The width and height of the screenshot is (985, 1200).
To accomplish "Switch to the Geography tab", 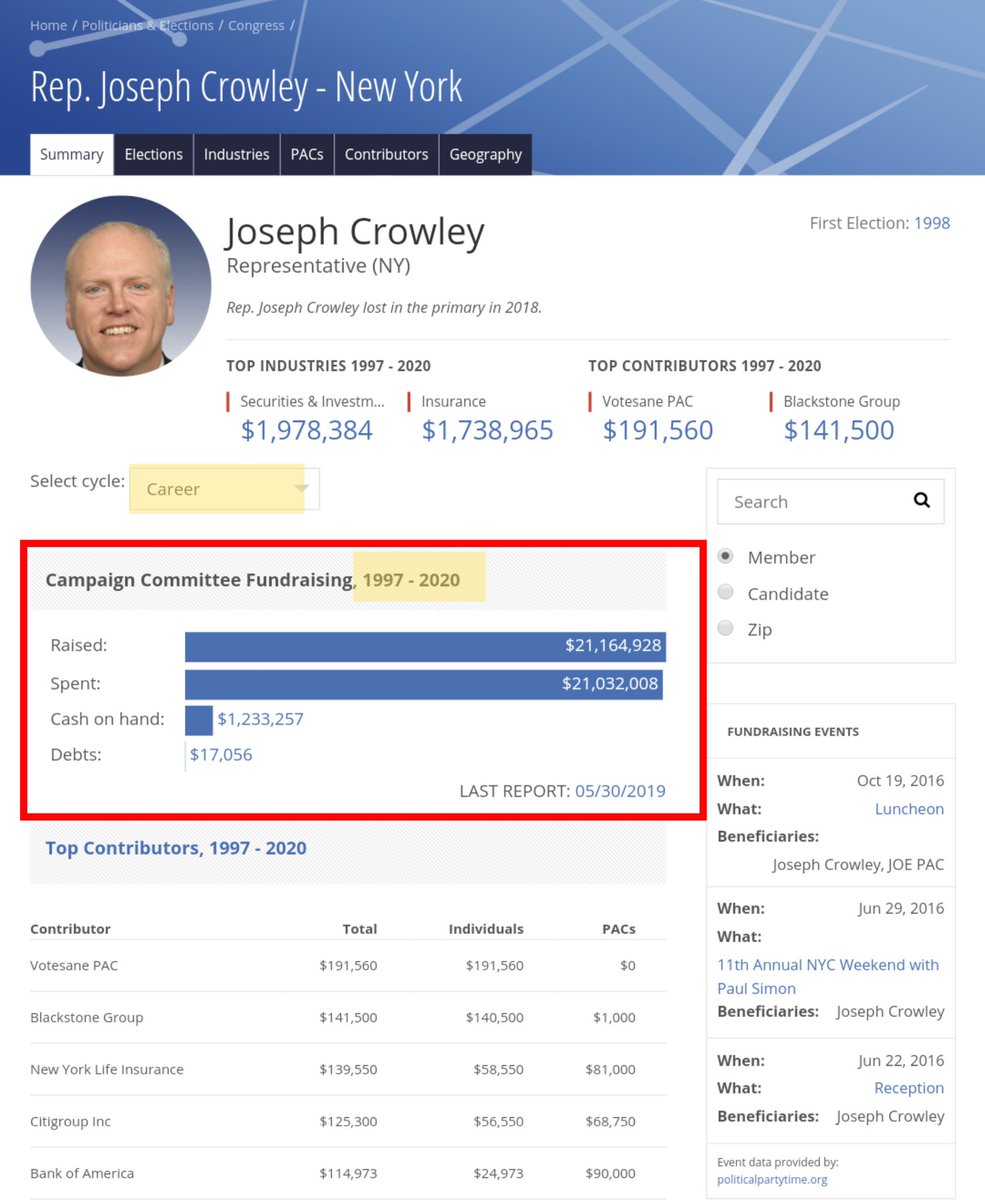I will [486, 154].
